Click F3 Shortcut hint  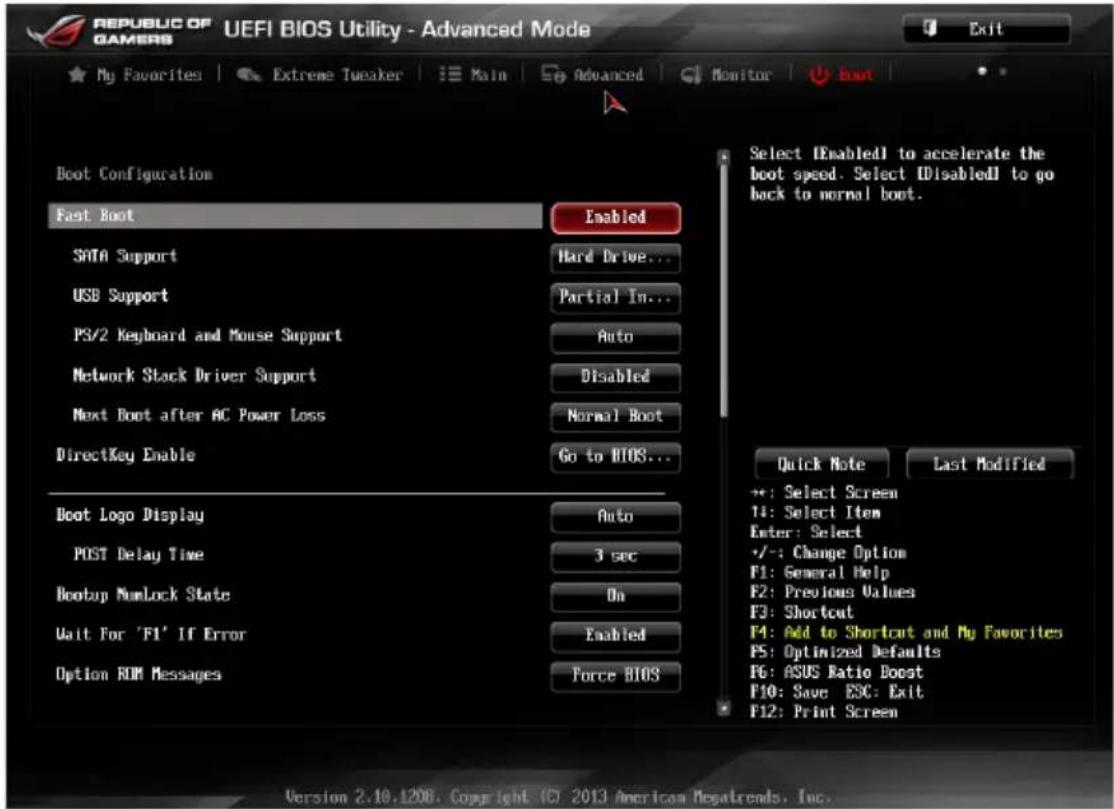click(x=802, y=613)
